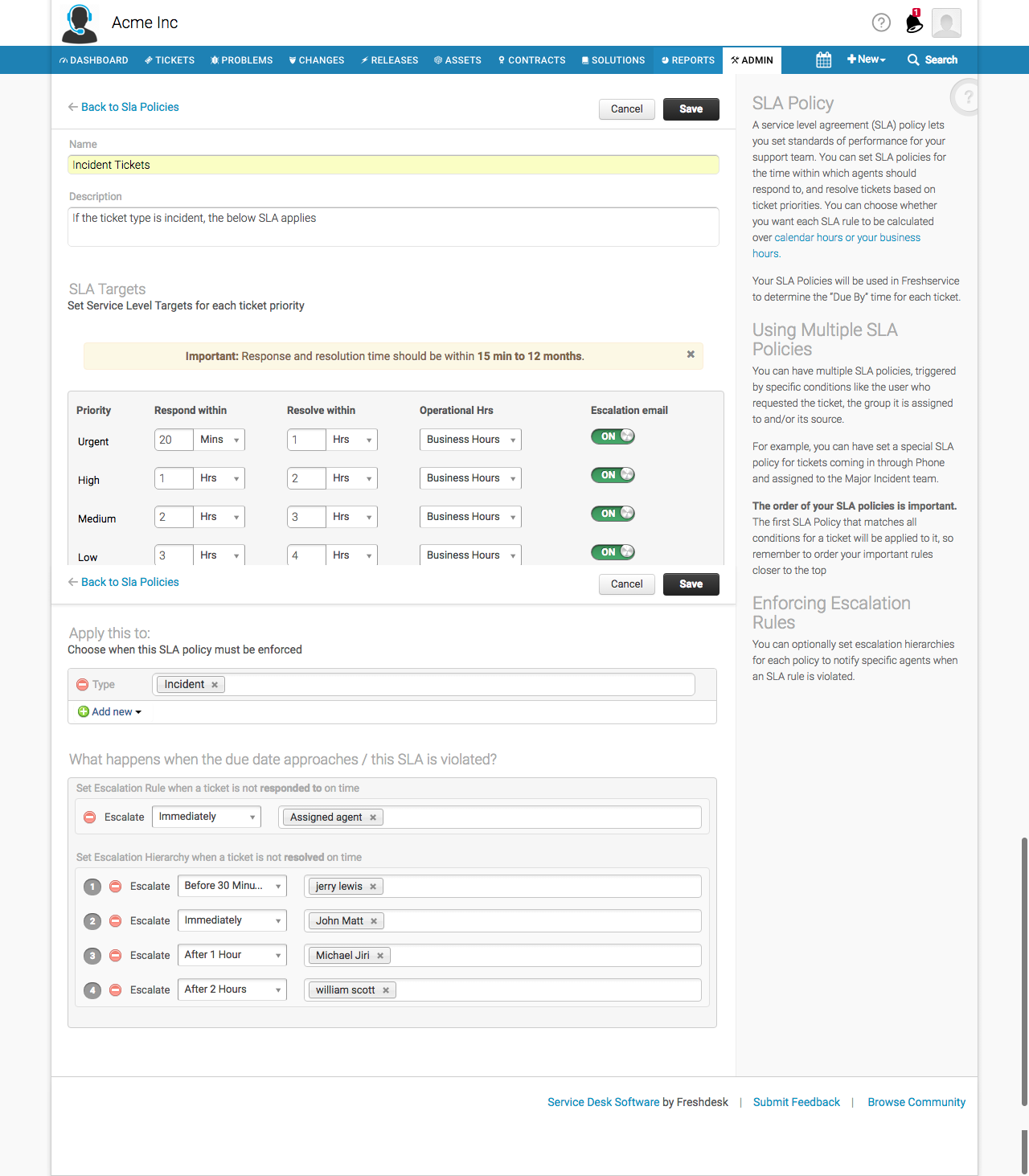Viewport: 1029px width, 1176px height.
Task: Remove the jerry lewis tag with the x
Action: [x=373, y=886]
